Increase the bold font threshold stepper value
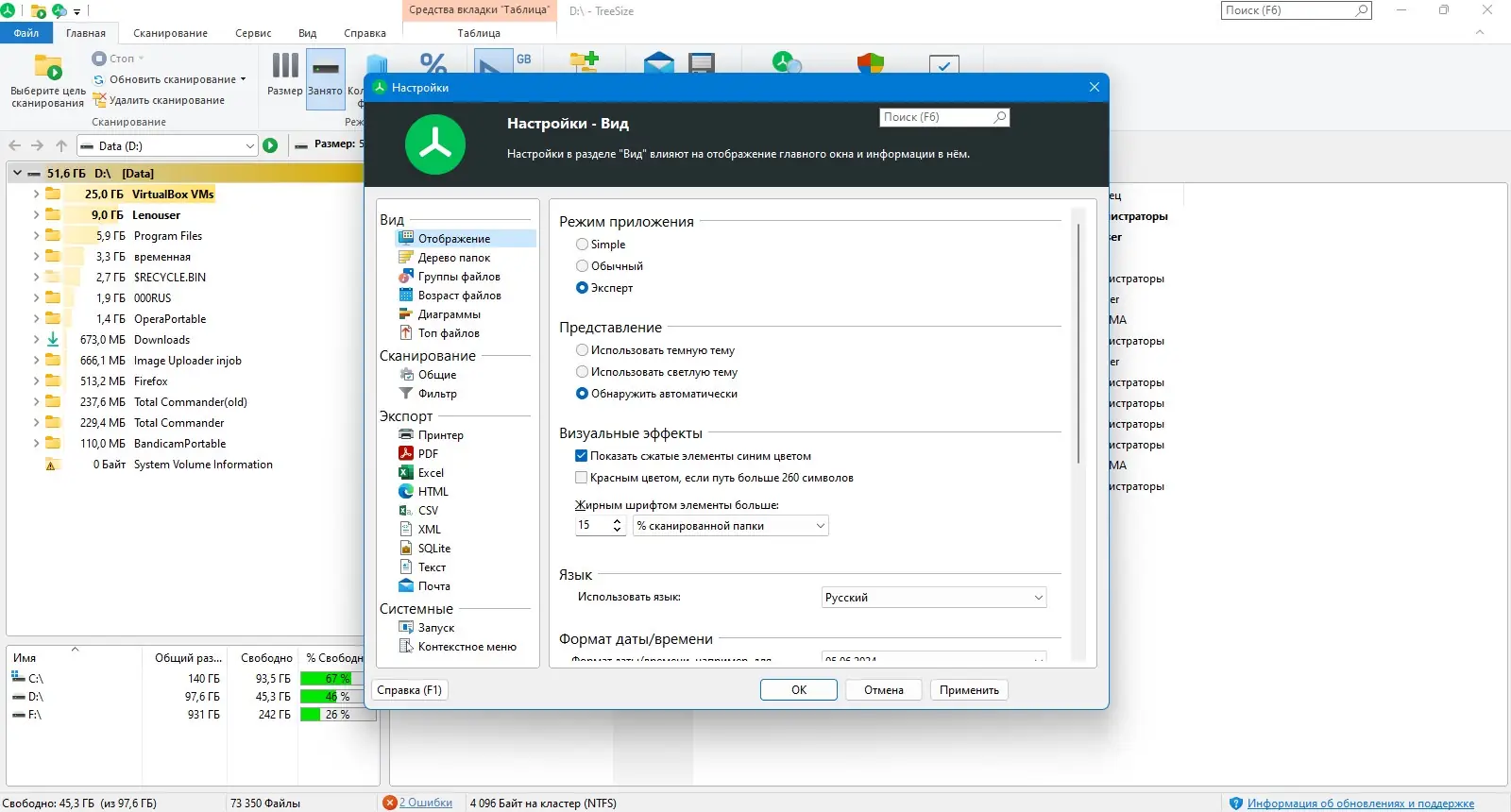This screenshot has height=812, width=1511. pos(618,520)
